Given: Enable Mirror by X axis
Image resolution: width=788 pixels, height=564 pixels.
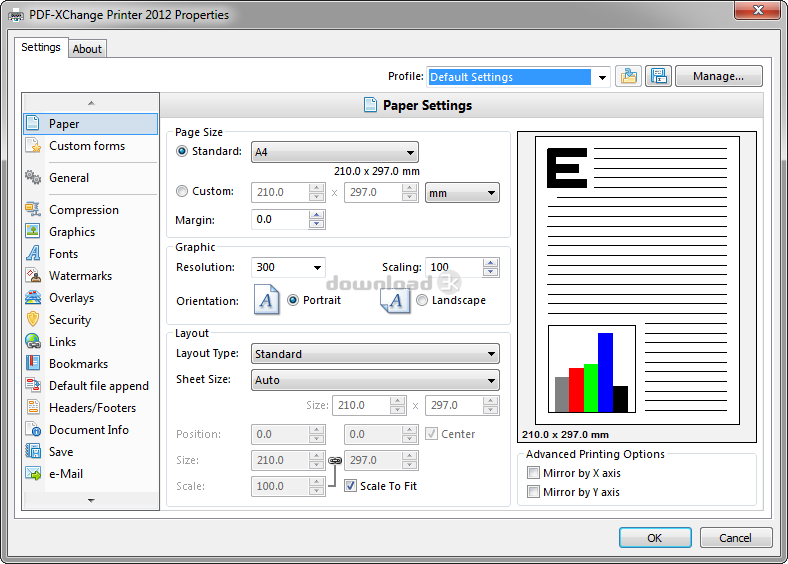Looking at the screenshot, I should pyautogui.click(x=533, y=473).
